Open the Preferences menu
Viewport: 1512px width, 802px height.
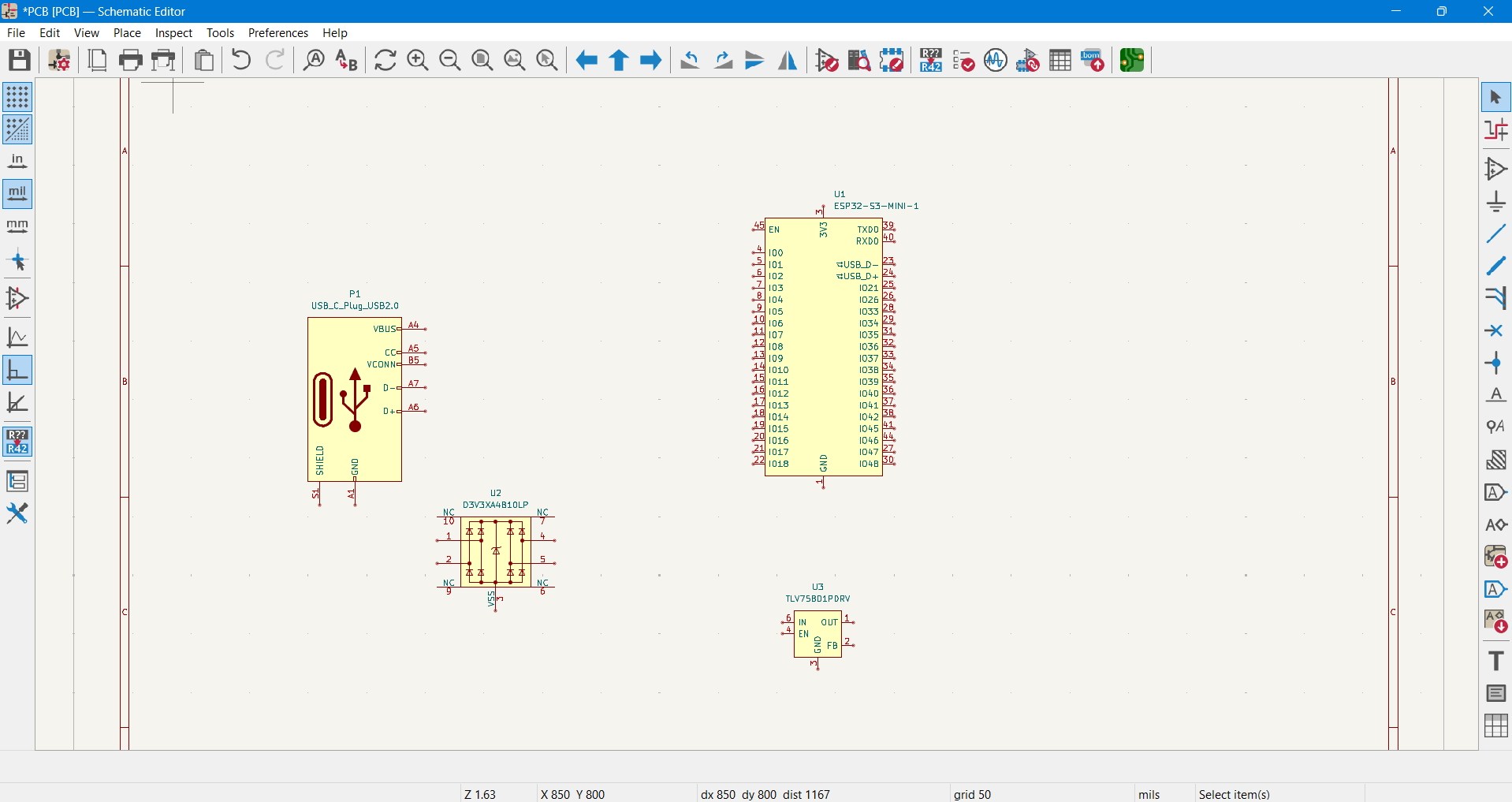coord(277,32)
